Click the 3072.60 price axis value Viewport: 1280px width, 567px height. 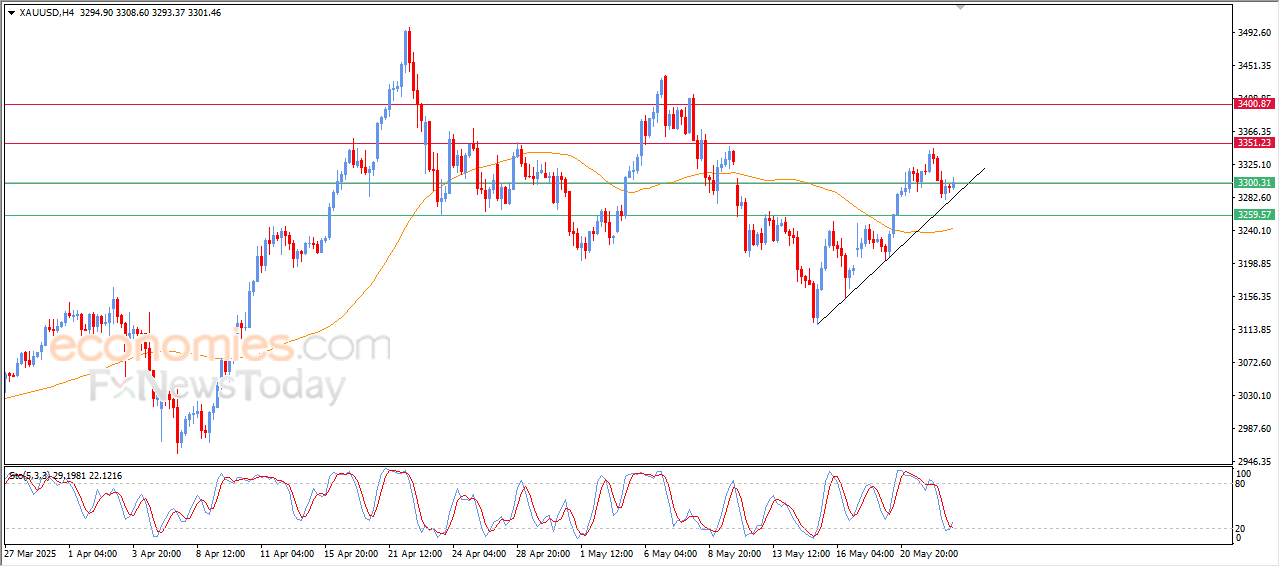1254,363
